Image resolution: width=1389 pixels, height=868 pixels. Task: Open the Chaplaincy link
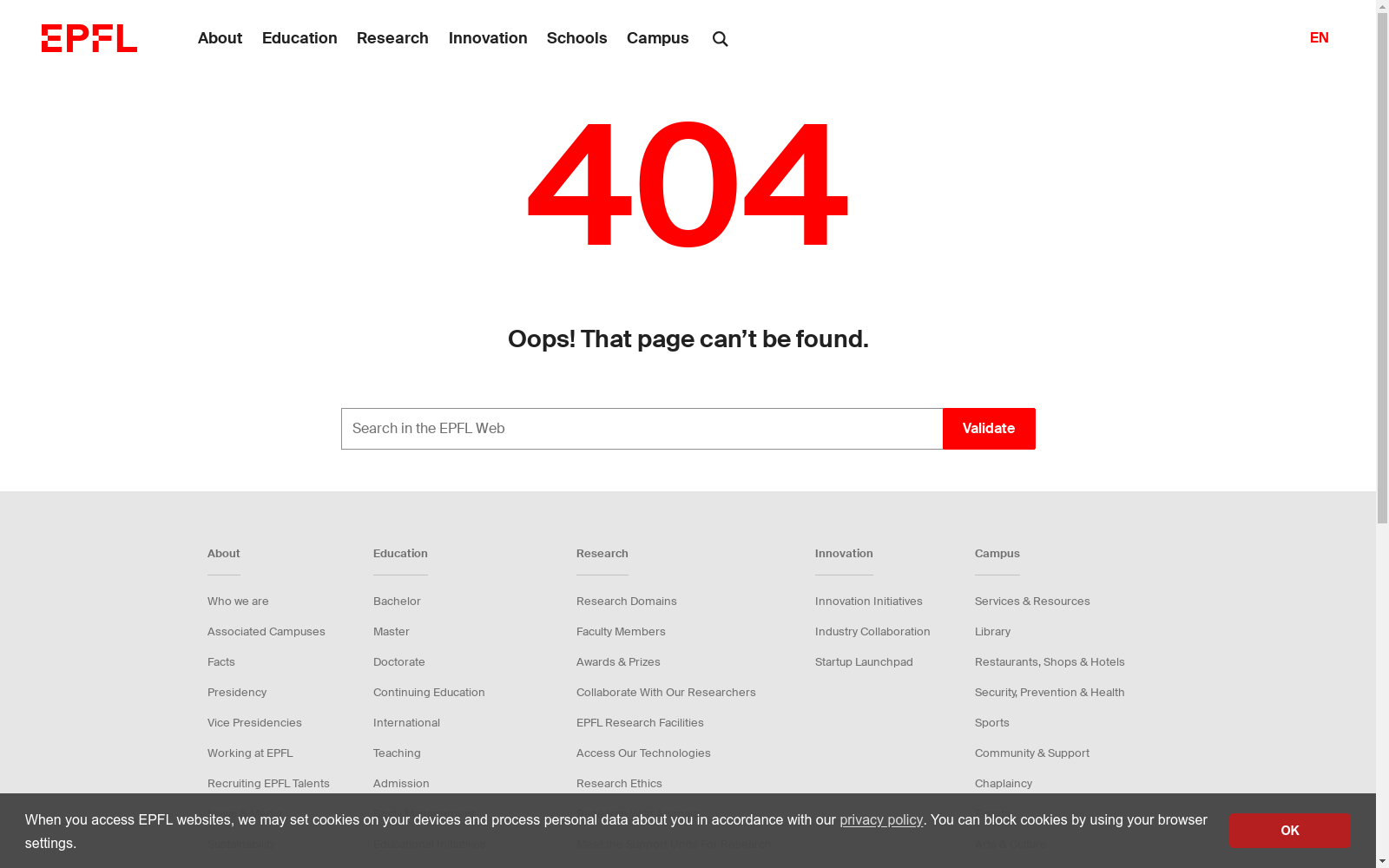tap(1004, 784)
